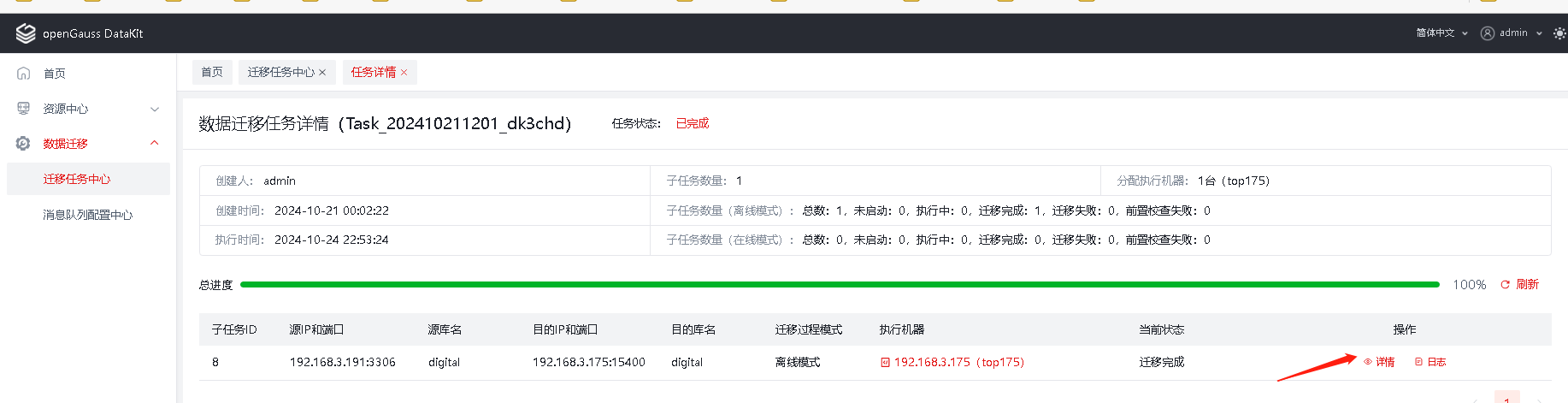Click the 100% progress value
The image size is (1568, 403).
pos(1470,285)
